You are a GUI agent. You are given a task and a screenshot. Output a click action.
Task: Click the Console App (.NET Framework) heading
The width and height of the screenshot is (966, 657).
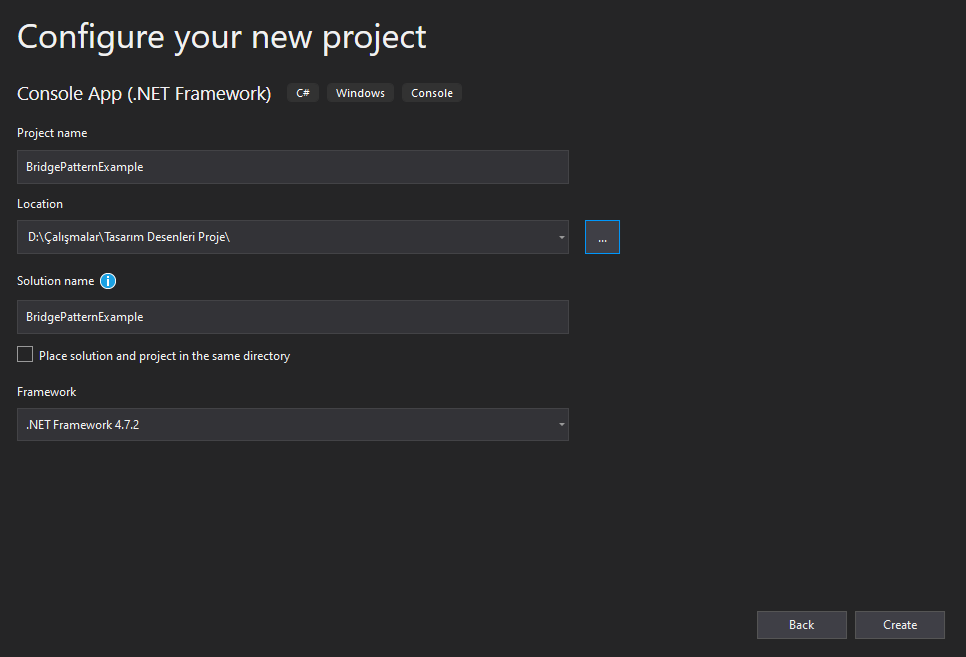[x=144, y=94]
